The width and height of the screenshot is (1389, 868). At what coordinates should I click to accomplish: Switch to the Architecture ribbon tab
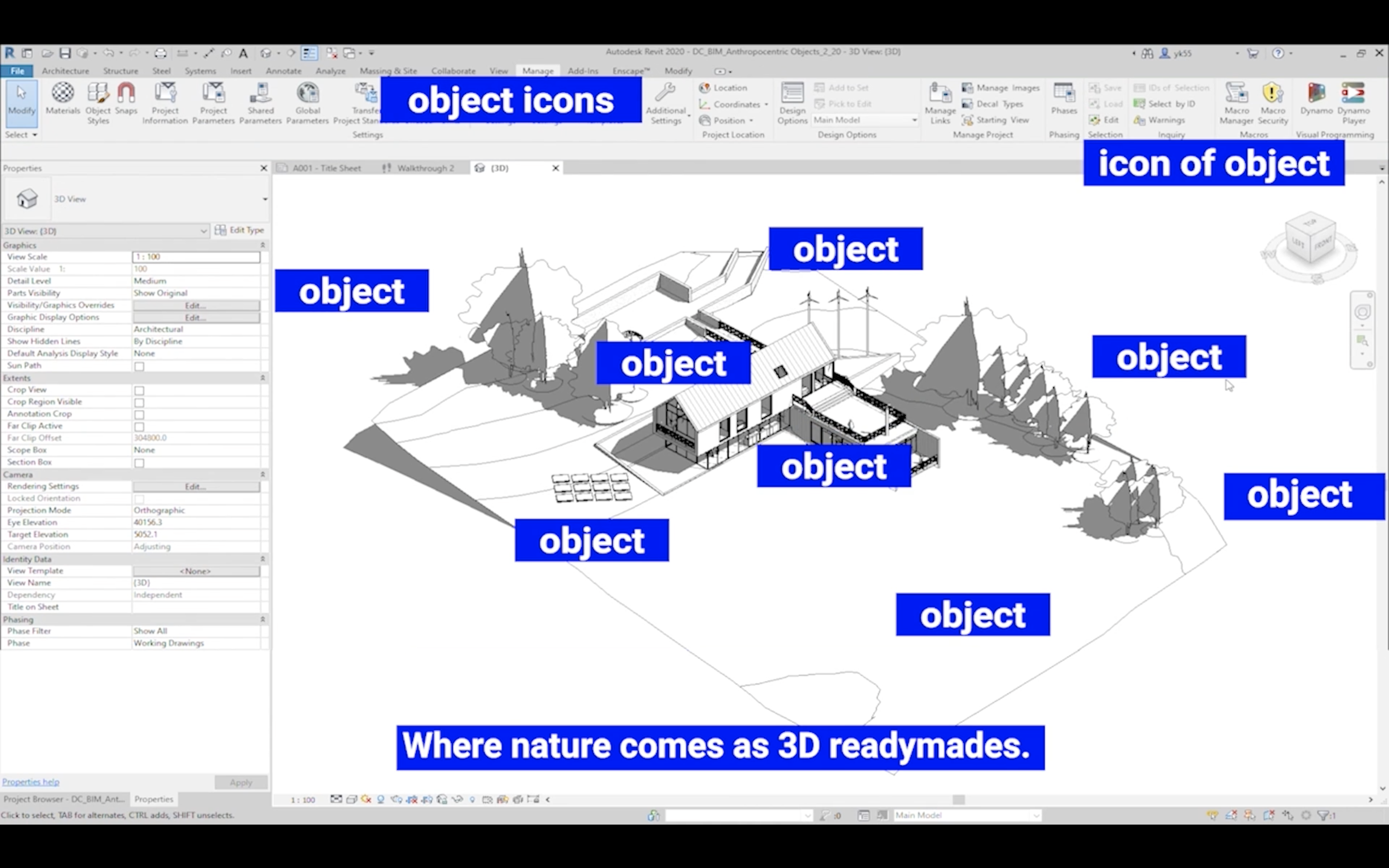pyautogui.click(x=66, y=70)
